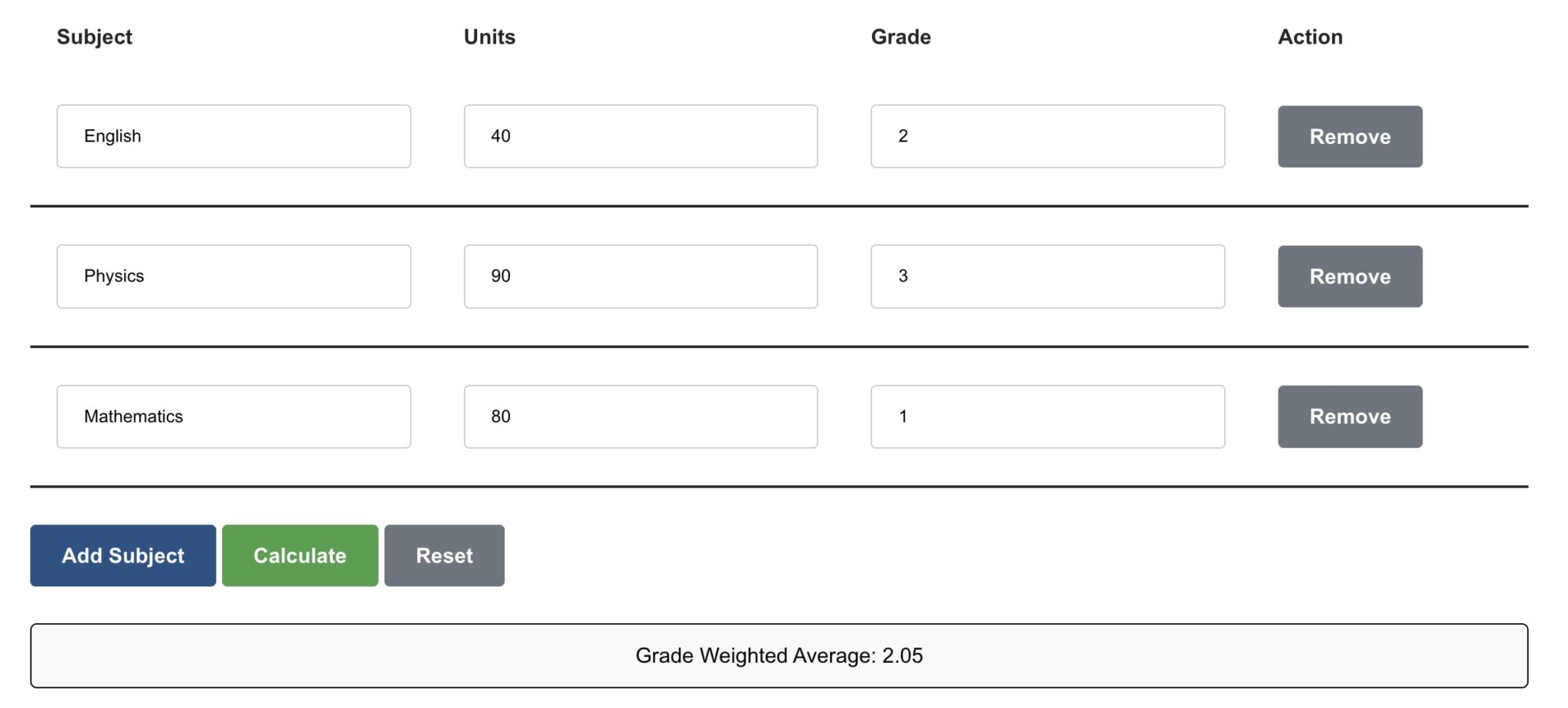Click the Action column header
1568x708 pixels.
1310,36
